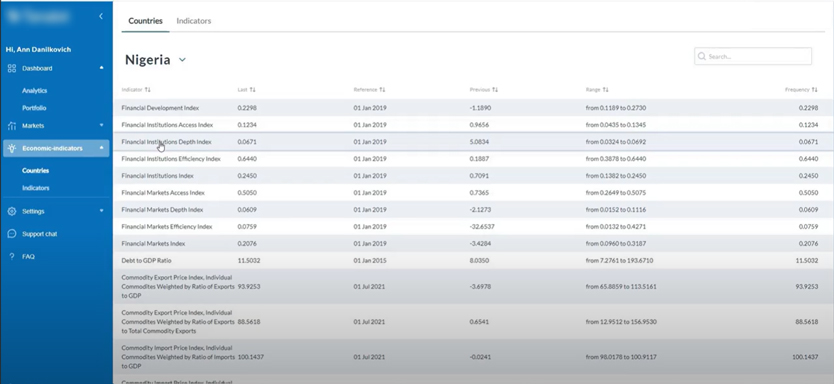
Task: Switch to the Indicators tab
Action: 194,21
